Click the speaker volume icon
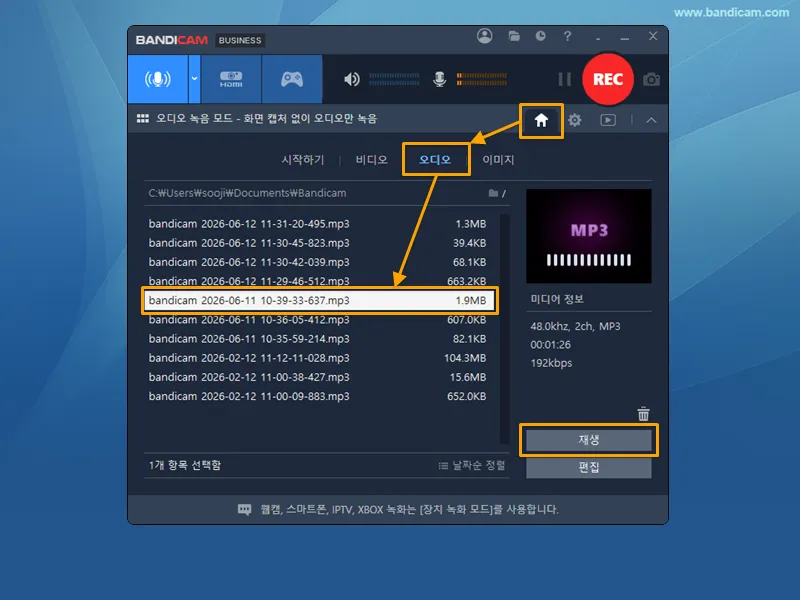Image resolution: width=800 pixels, height=600 pixels. click(352, 79)
